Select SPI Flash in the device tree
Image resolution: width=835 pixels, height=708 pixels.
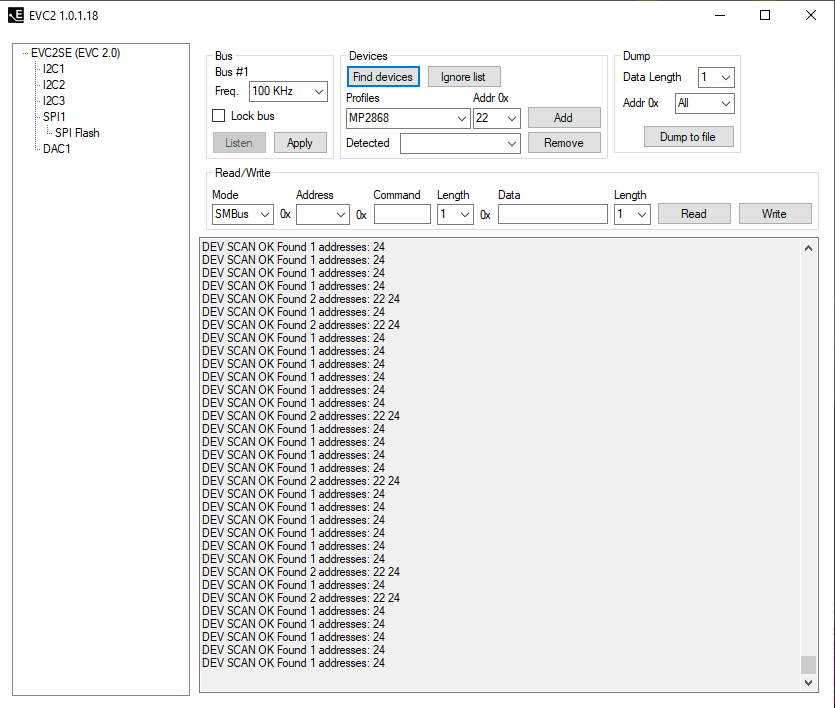[x=77, y=133]
